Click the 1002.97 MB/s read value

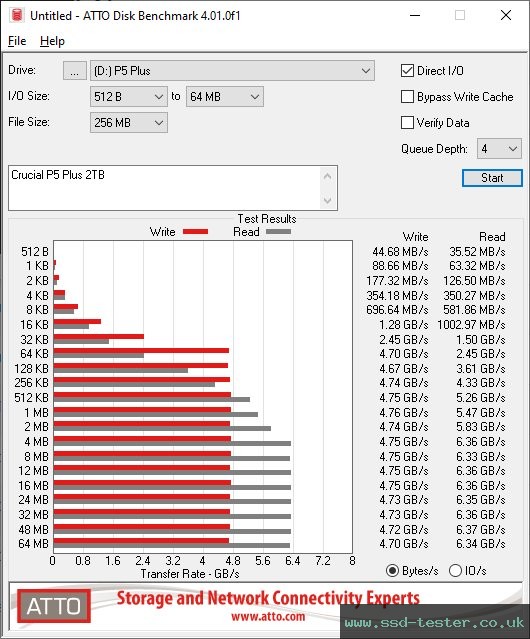471,325
